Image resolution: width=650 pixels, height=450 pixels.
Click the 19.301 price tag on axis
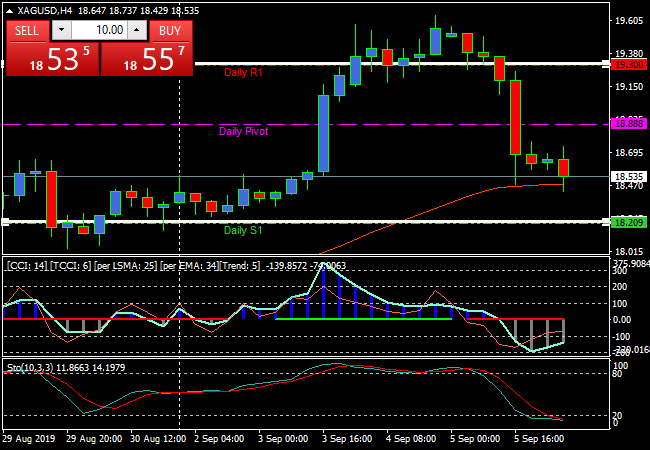[x=627, y=64]
